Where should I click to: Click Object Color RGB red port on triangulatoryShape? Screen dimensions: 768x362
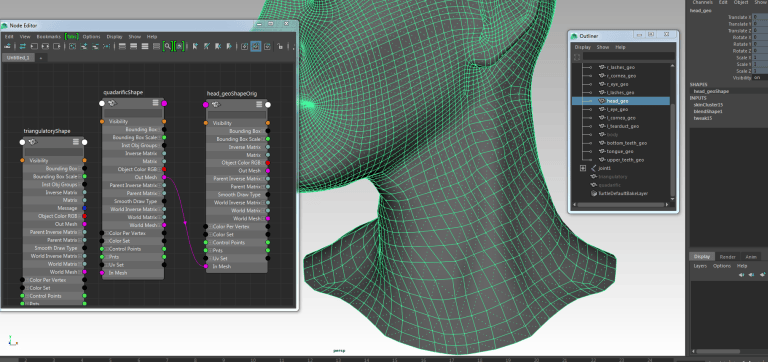pos(84,216)
